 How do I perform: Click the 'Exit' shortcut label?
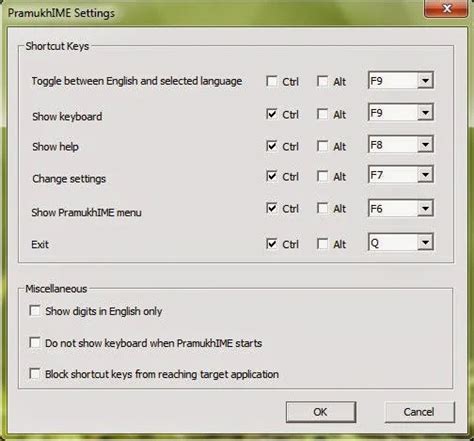[40, 244]
